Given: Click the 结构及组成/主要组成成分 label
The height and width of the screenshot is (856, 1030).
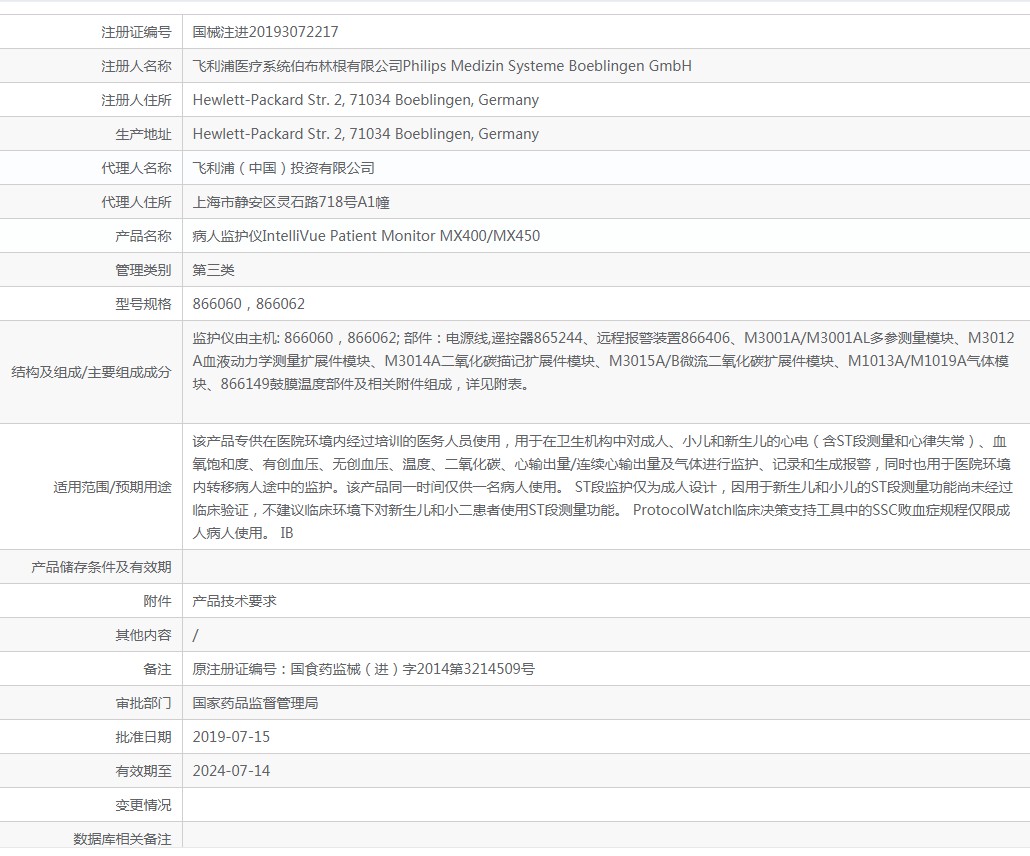Looking at the screenshot, I should (91, 372).
